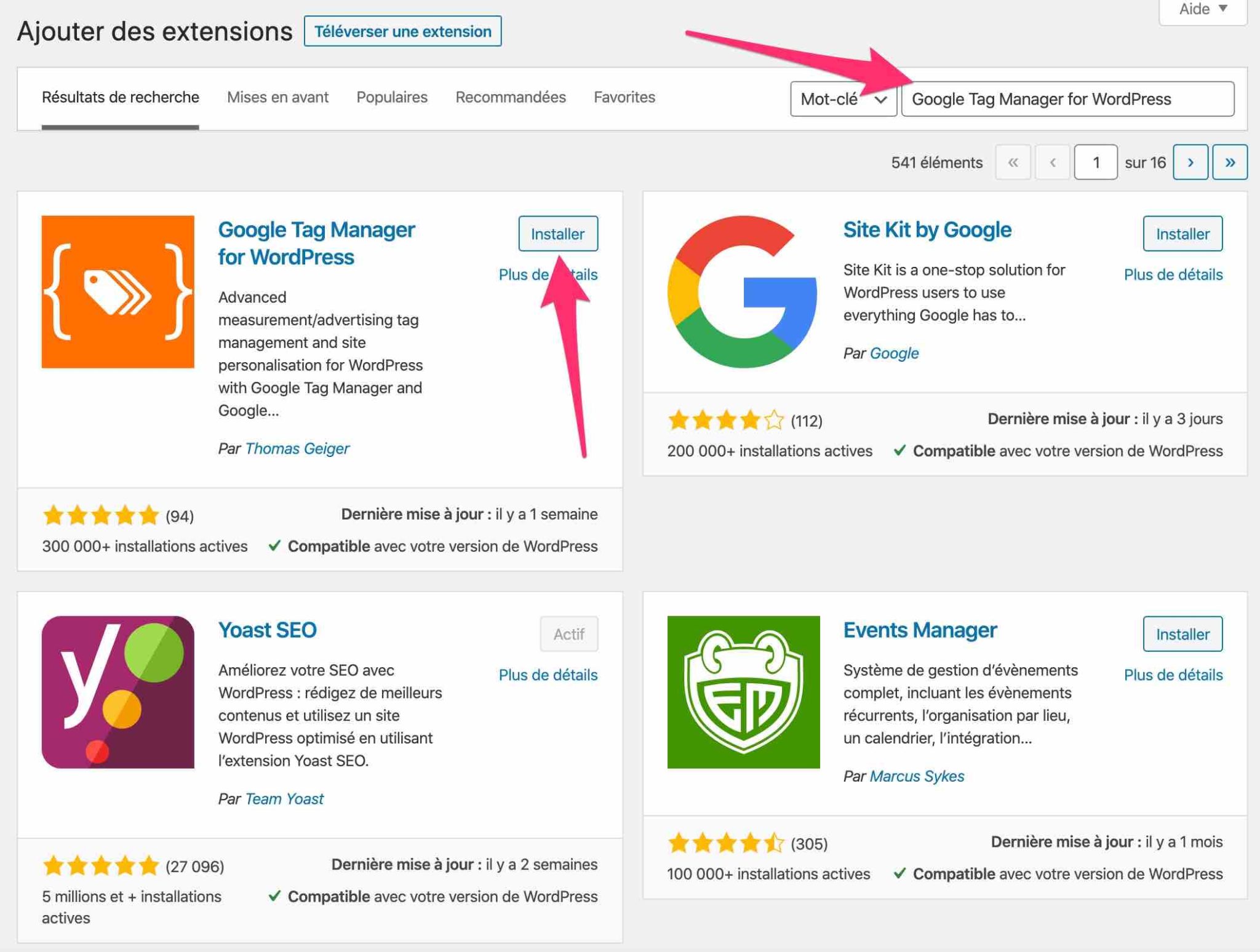Click the first page '«' arrow
Viewport: 1260px width, 952px height.
coord(1013,162)
